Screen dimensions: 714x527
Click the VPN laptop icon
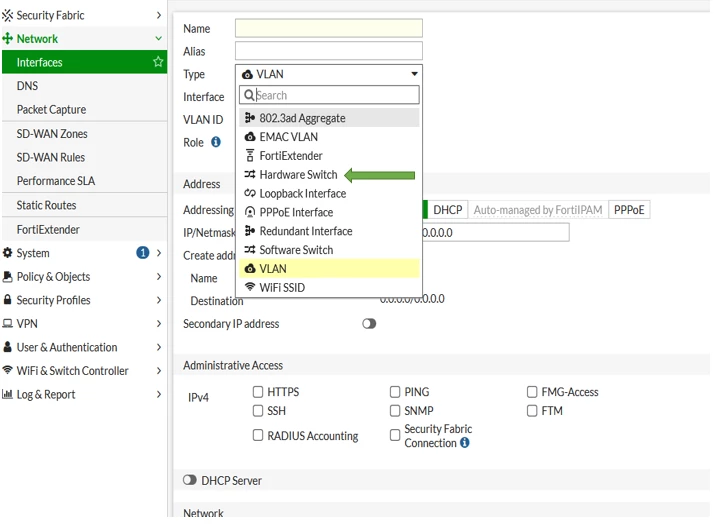(7, 323)
